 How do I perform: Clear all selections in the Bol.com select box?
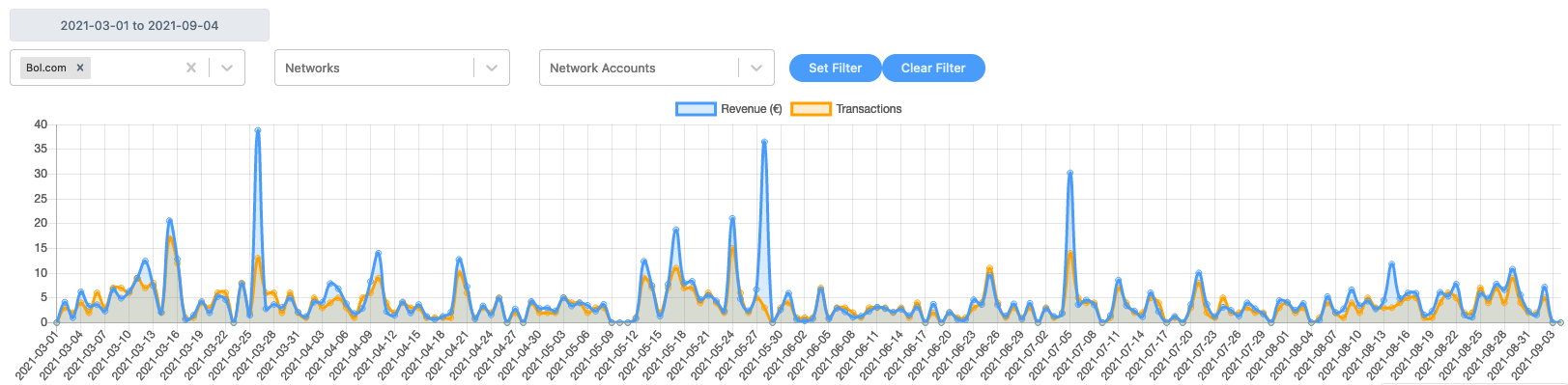click(x=191, y=68)
